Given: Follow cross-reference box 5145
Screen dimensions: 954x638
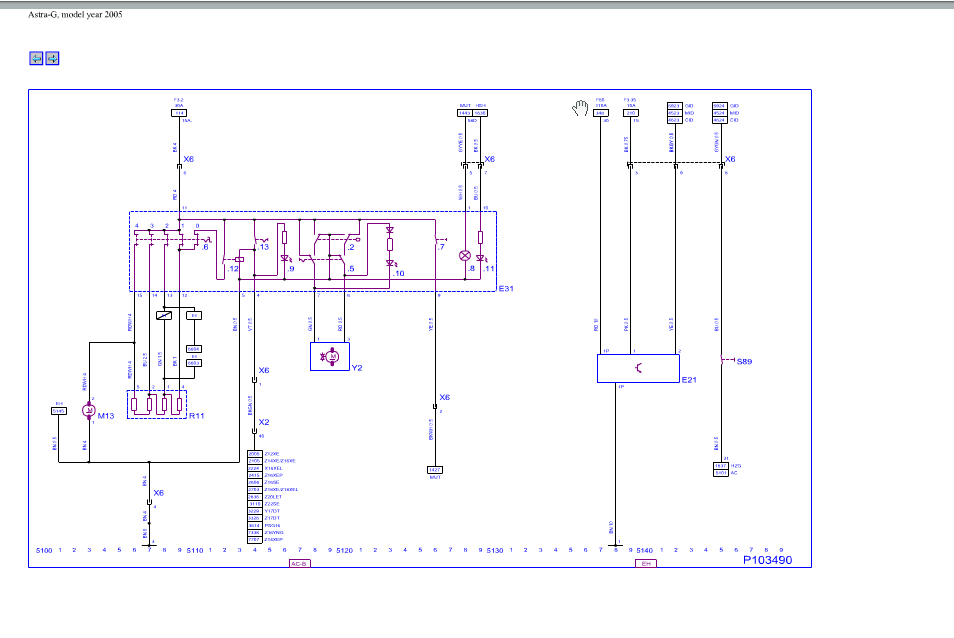Looking at the screenshot, I should click(x=59, y=411).
